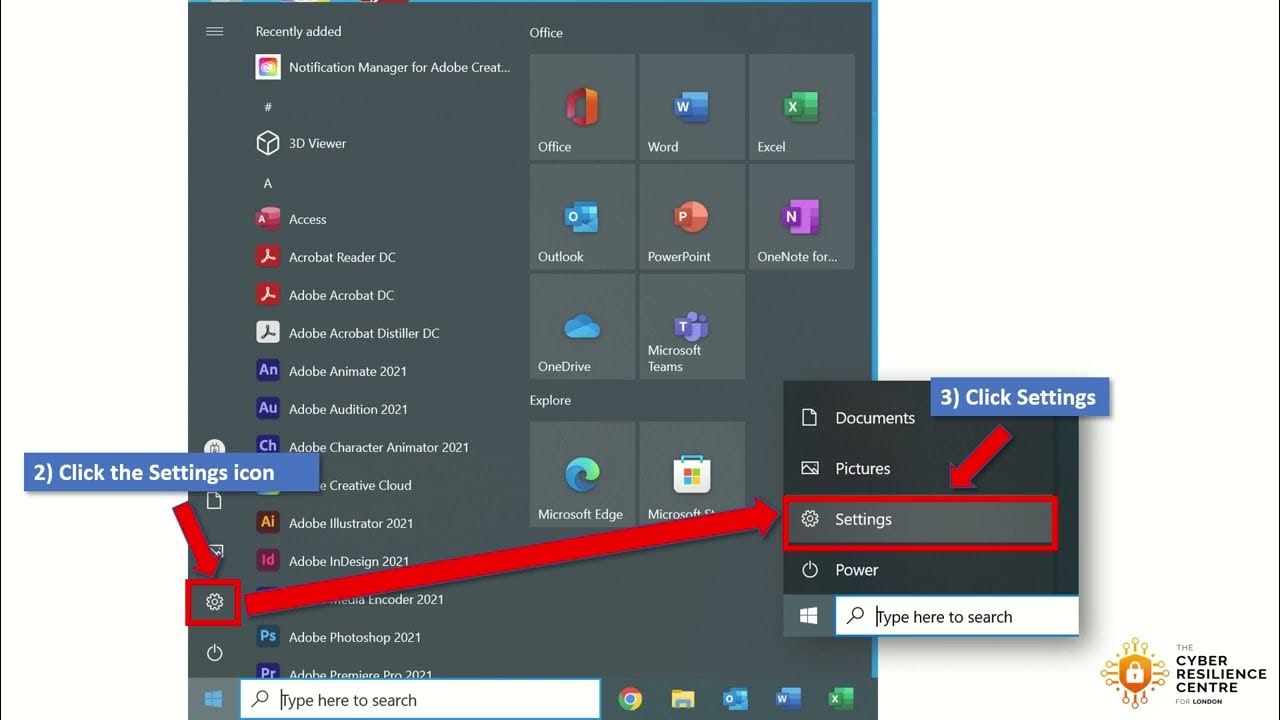This screenshot has height=720, width=1280.
Task: Click the 'Explore' tile group heading
Action: [550, 401]
